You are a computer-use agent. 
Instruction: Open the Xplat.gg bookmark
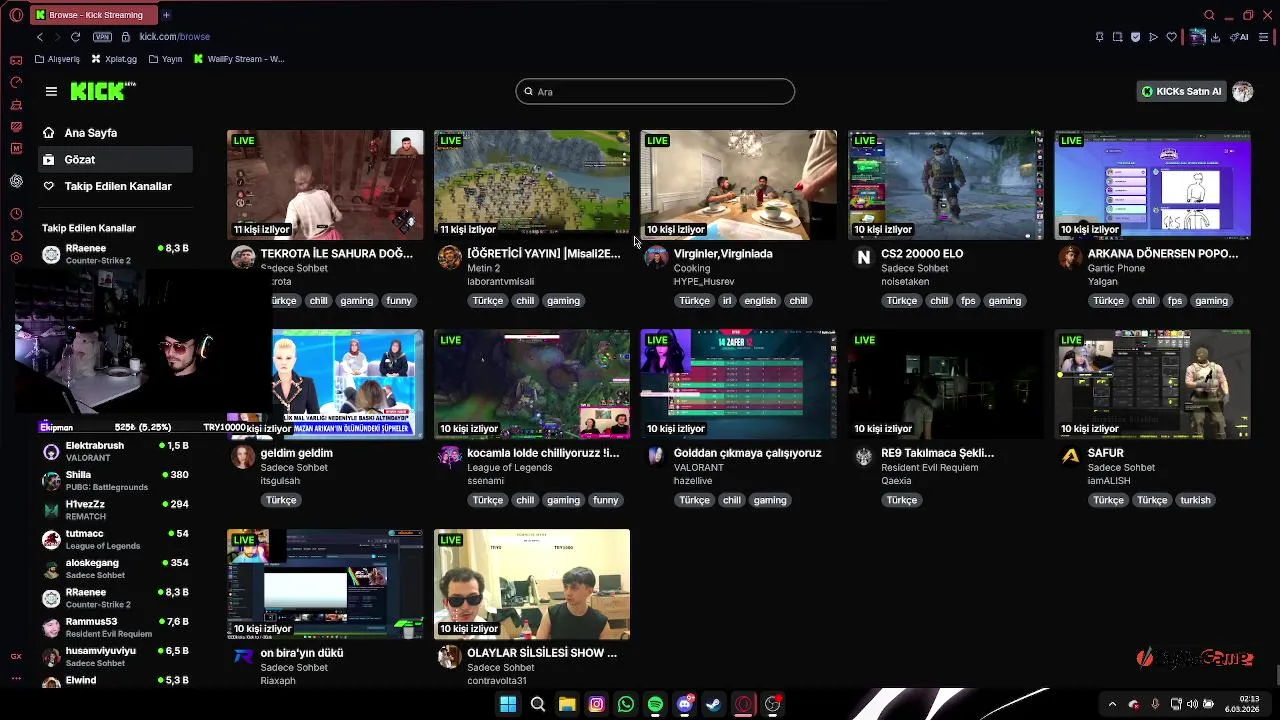click(x=113, y=59)
